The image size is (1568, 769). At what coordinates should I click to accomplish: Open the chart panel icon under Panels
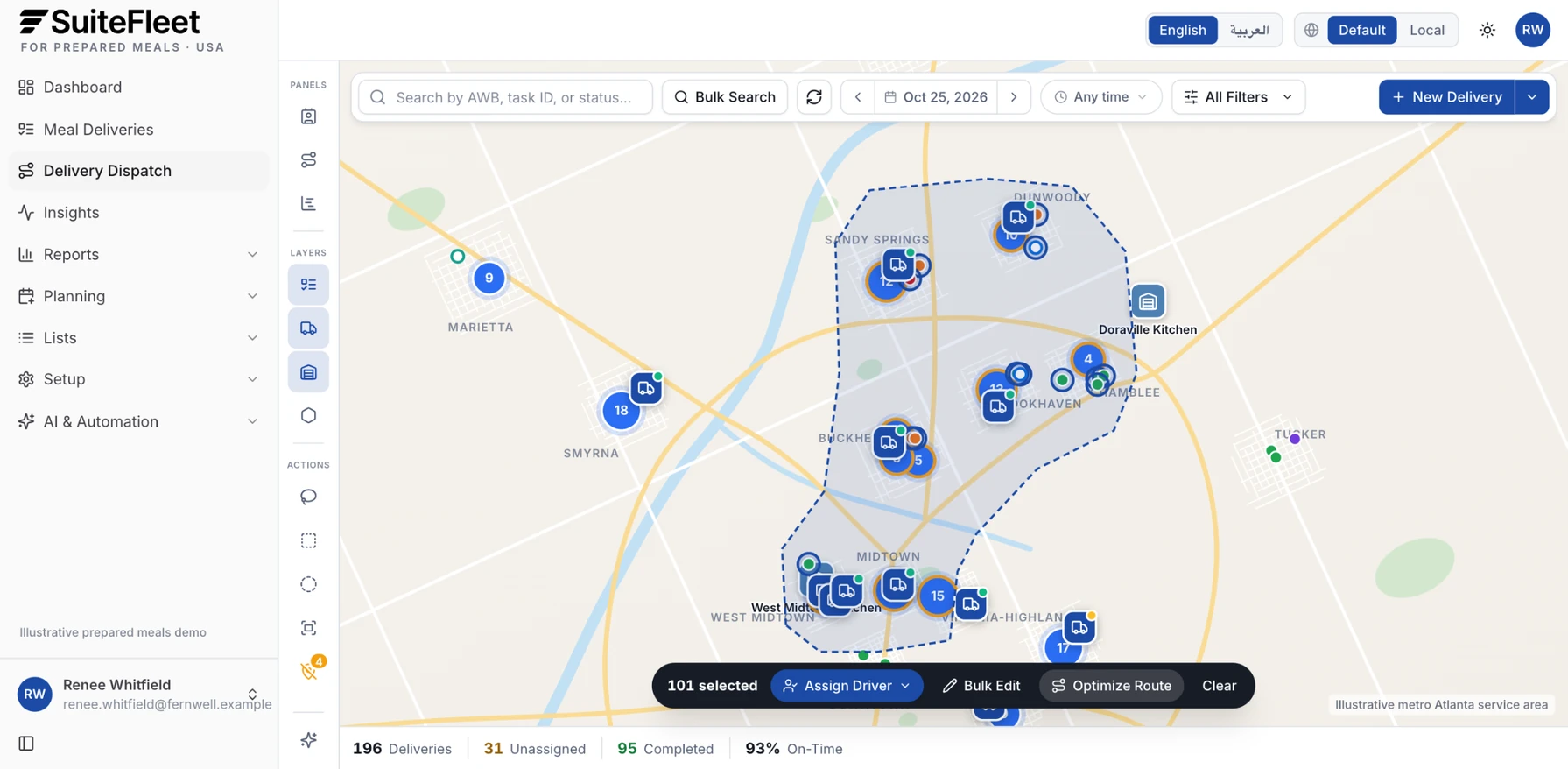click(308, 203)
